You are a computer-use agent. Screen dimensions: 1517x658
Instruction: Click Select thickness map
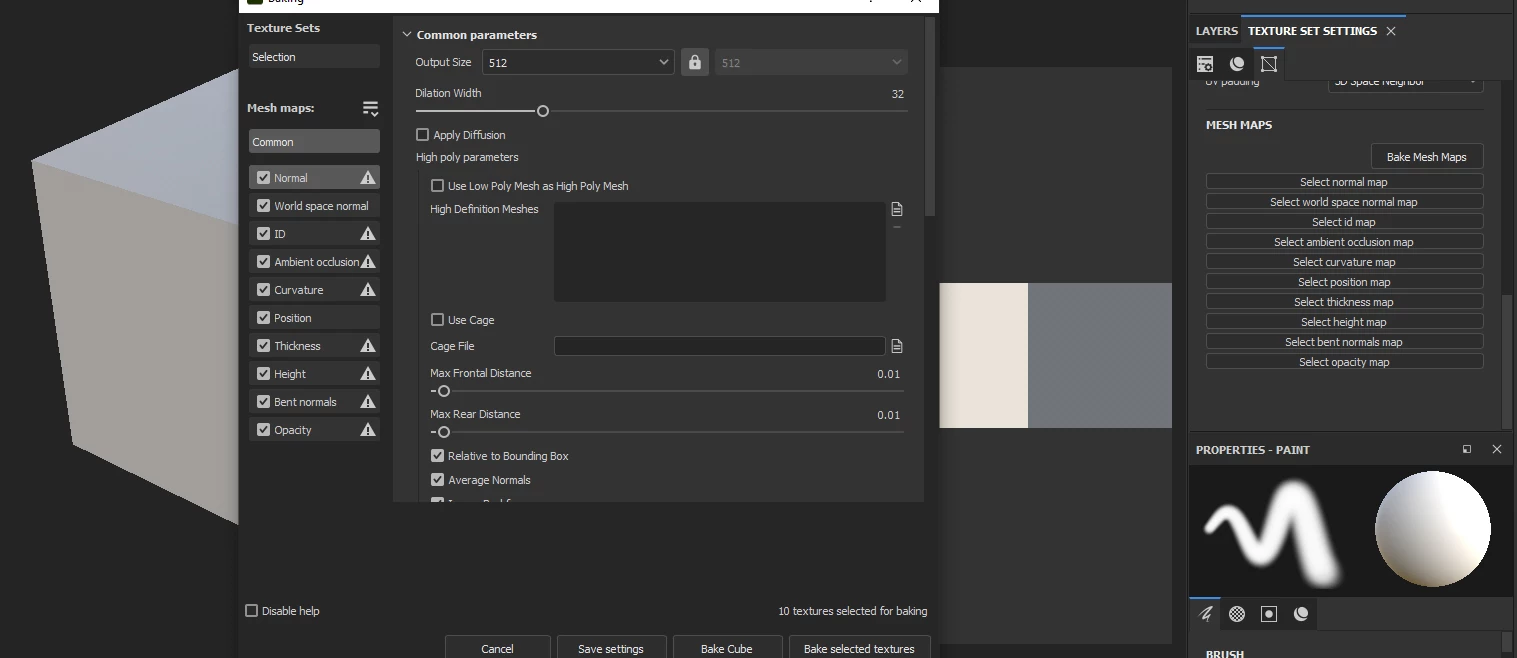pyautogui.click(x=1344, y=302)
